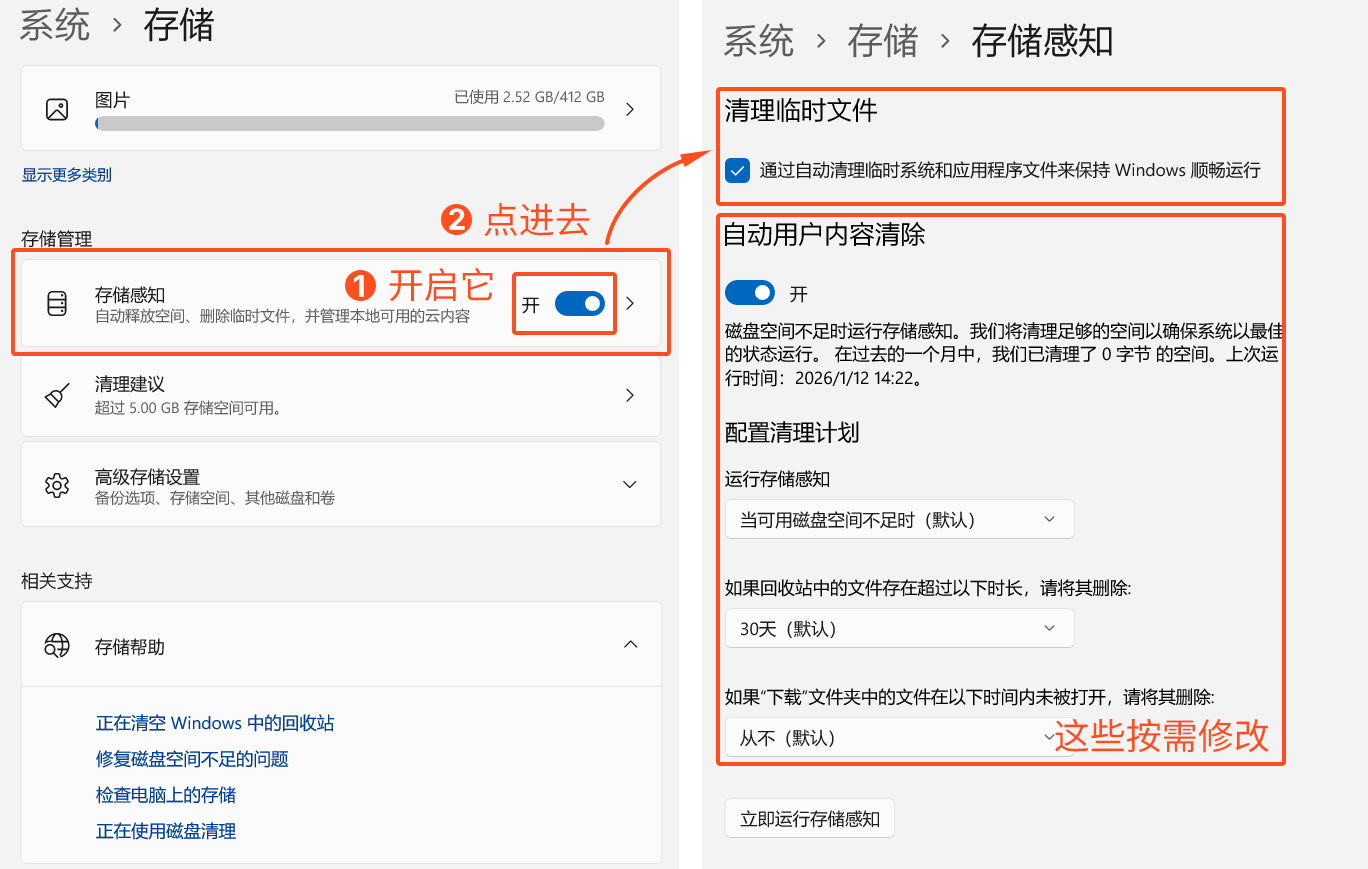
Task: Open 存储感知 via its right arrow
Action: [630, 305]
